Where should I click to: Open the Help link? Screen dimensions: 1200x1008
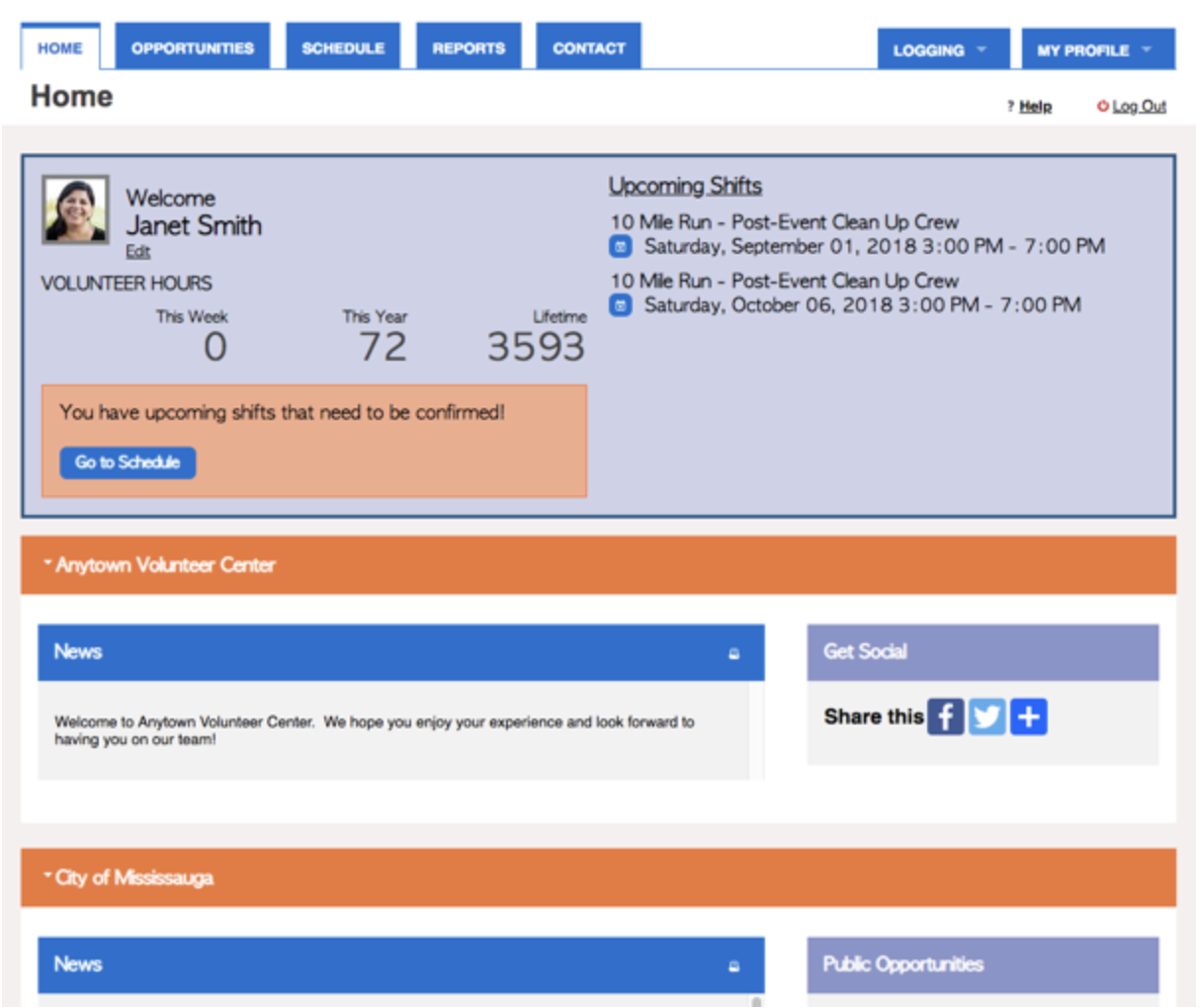(1035, 107)
